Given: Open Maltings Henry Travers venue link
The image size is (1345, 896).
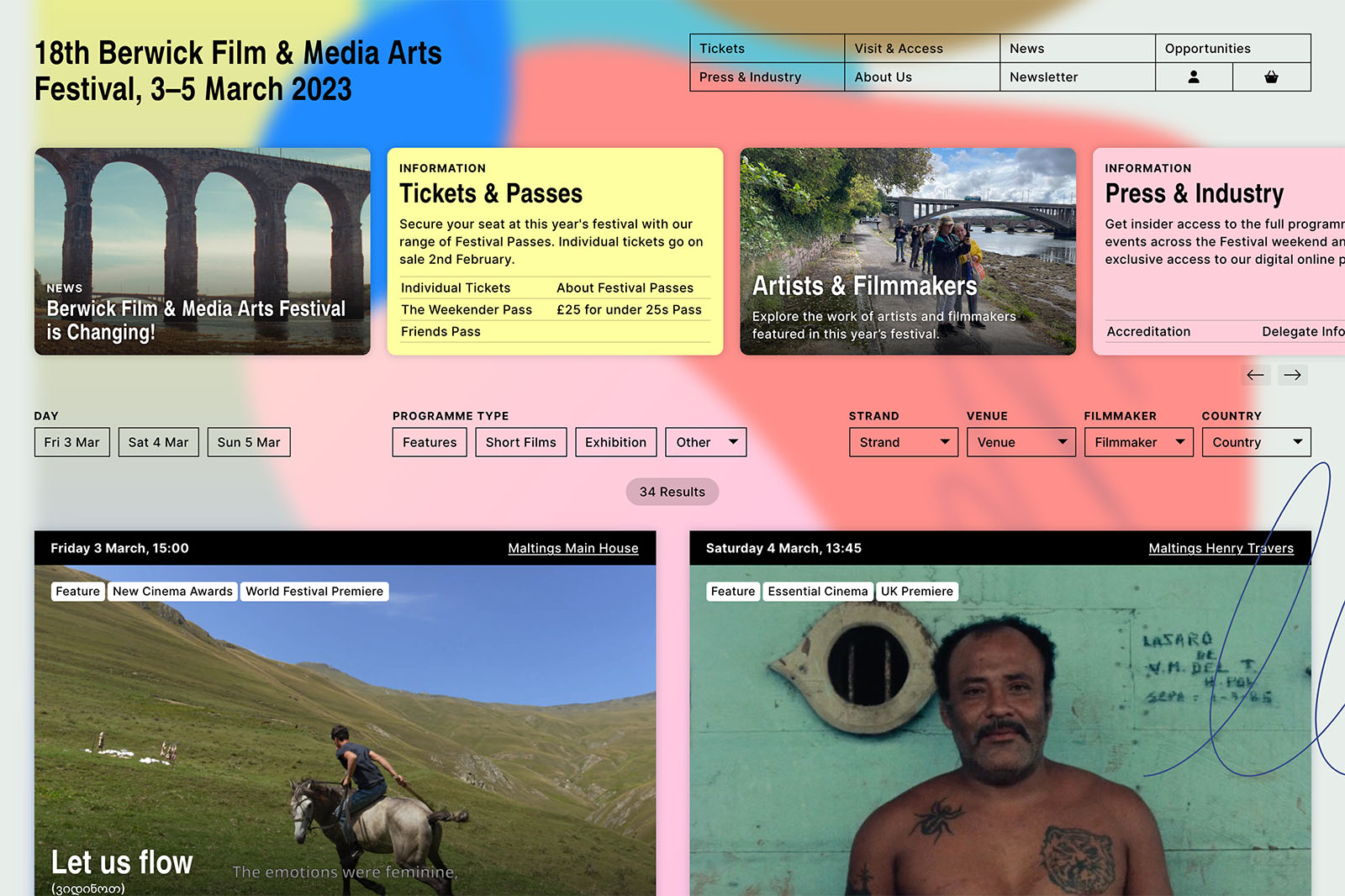Looking at the screenshot, I should point(1221,548).
